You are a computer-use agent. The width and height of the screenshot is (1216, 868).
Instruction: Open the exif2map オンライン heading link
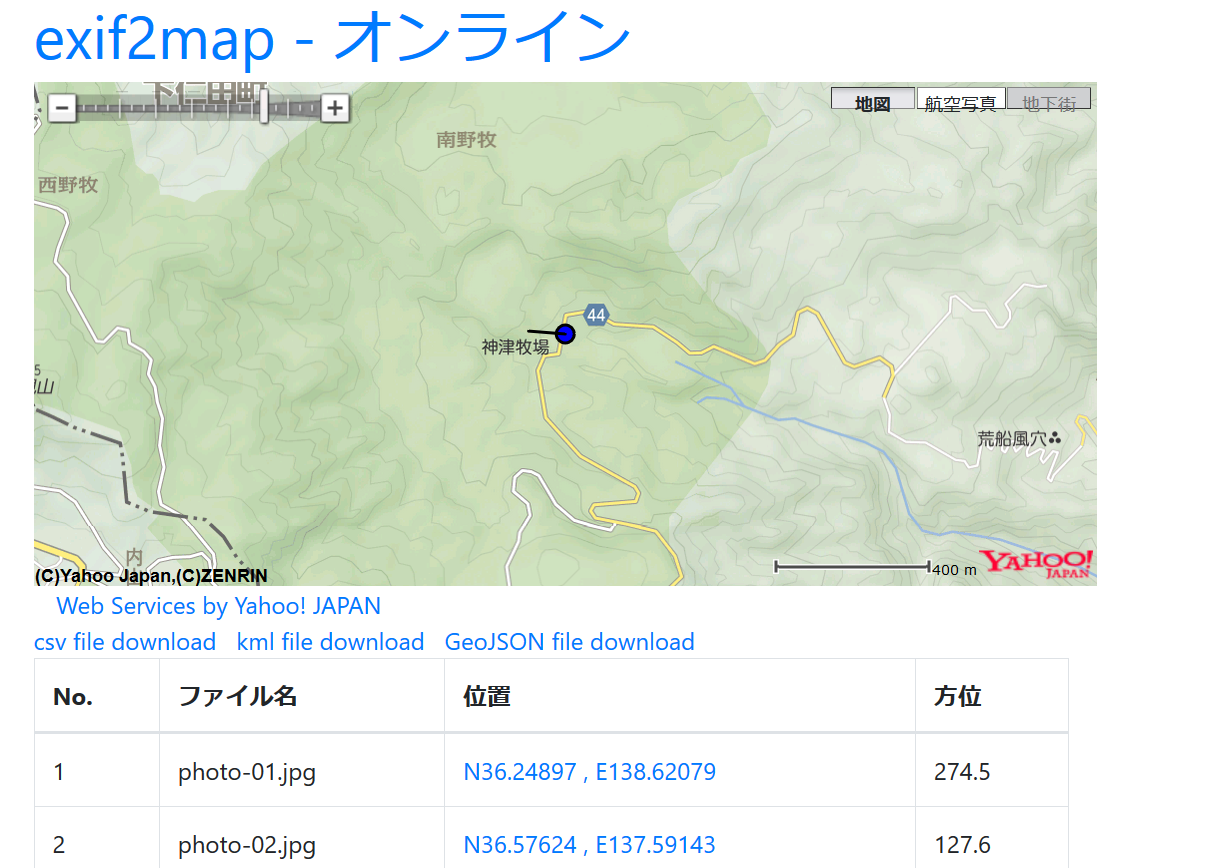coord(330,37)
